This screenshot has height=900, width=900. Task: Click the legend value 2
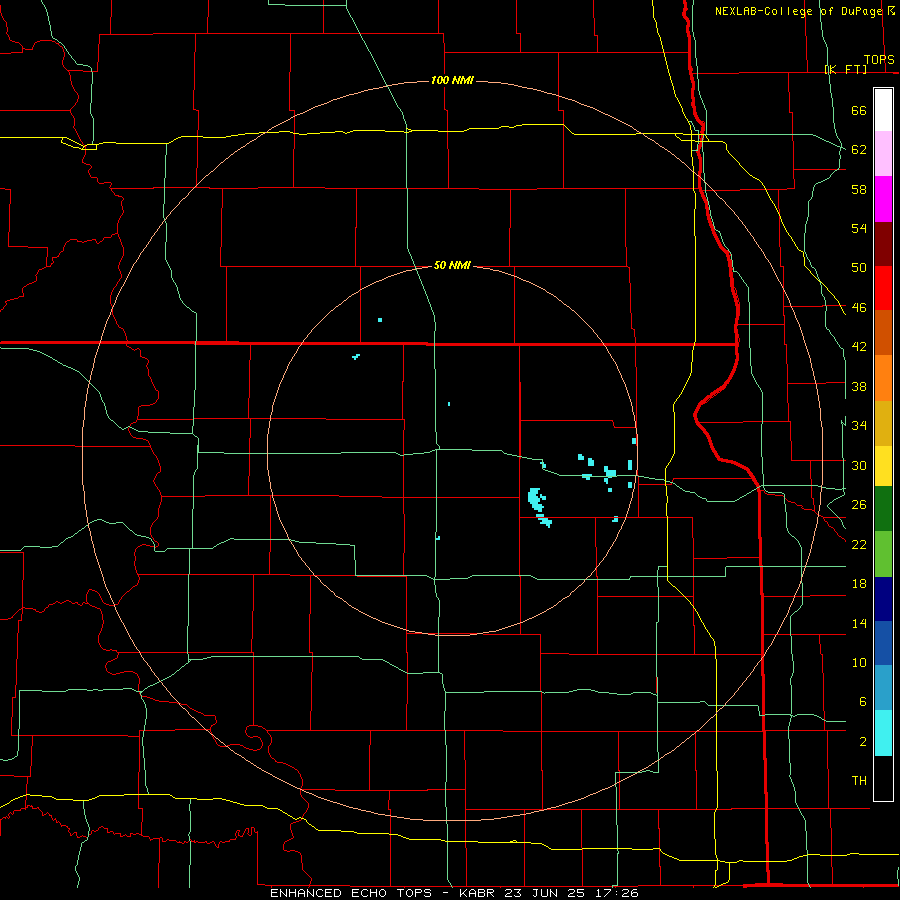[862, 742]
